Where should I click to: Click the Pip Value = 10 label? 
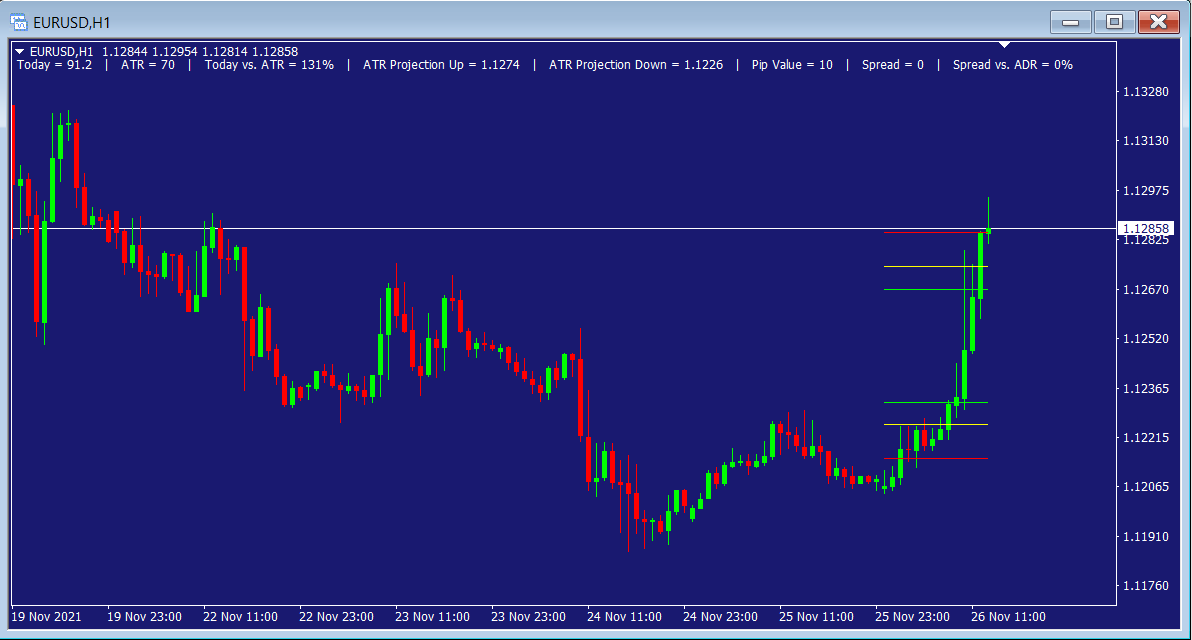click(792, 65)
